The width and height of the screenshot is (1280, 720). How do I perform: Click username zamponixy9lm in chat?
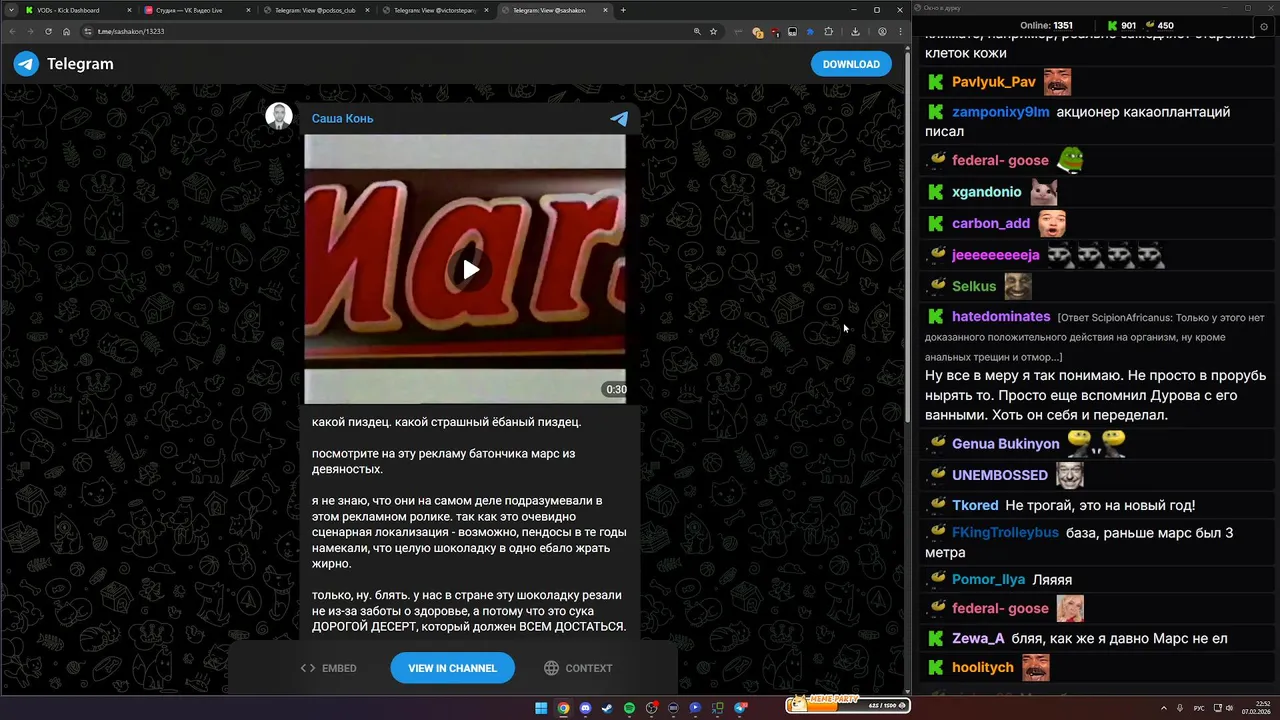click(1000, 112)
